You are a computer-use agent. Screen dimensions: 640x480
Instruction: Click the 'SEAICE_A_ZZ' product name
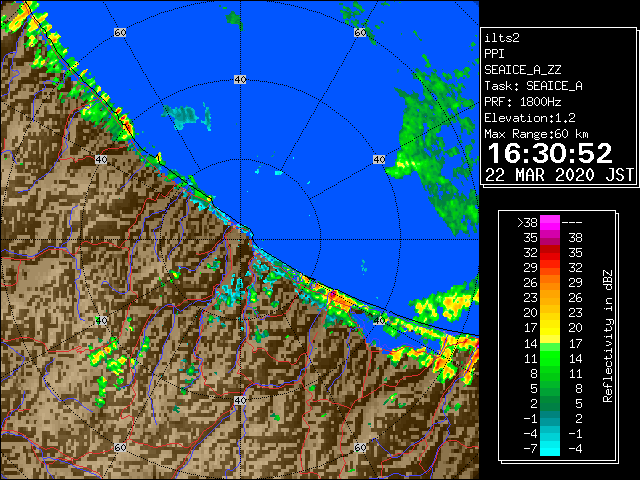[x=522, y=70]
